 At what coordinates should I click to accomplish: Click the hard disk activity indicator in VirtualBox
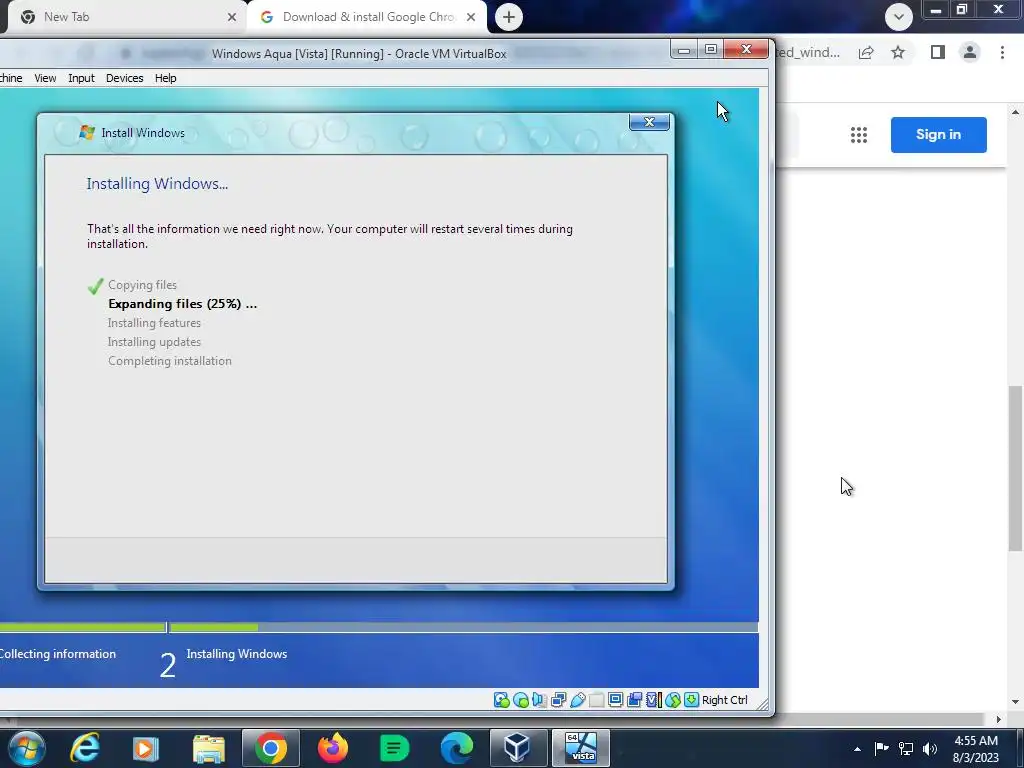502,700
